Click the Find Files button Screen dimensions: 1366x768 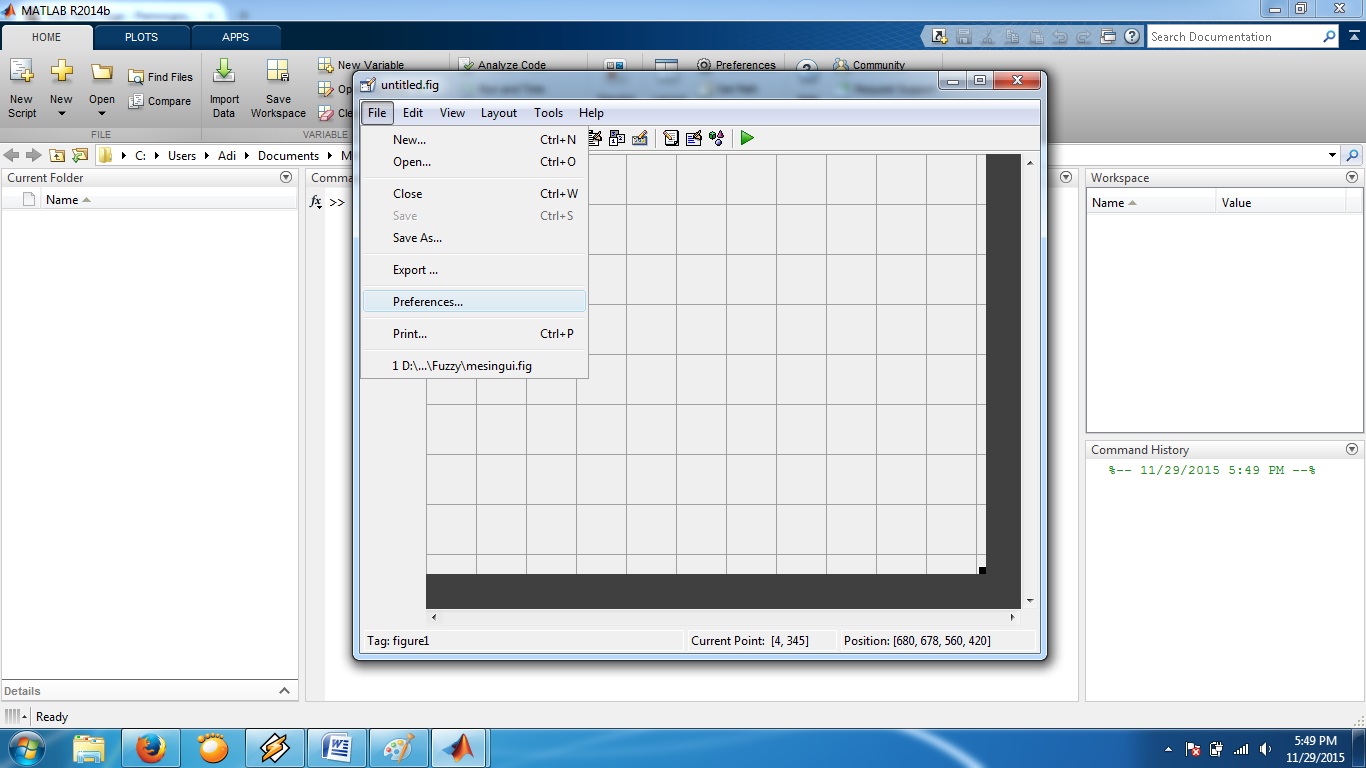click(161, 77)
